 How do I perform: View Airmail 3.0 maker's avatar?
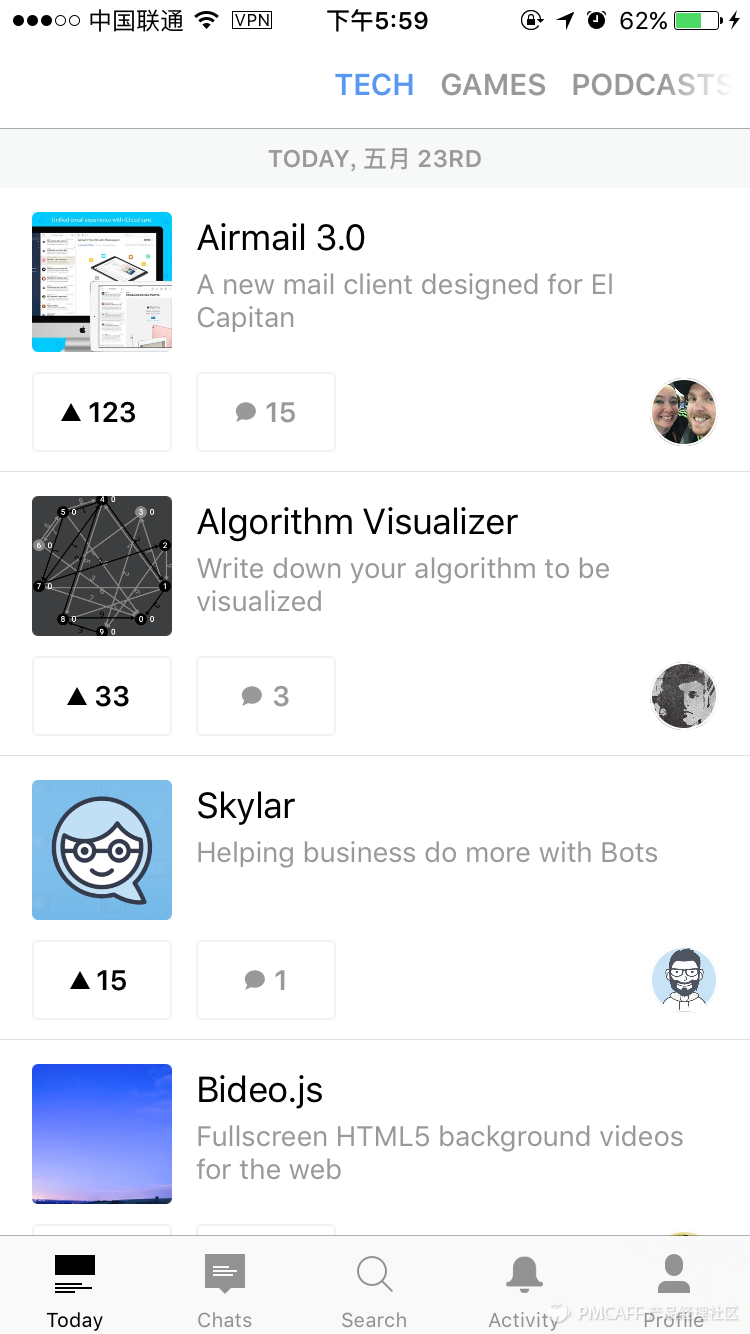coord(684,412)
